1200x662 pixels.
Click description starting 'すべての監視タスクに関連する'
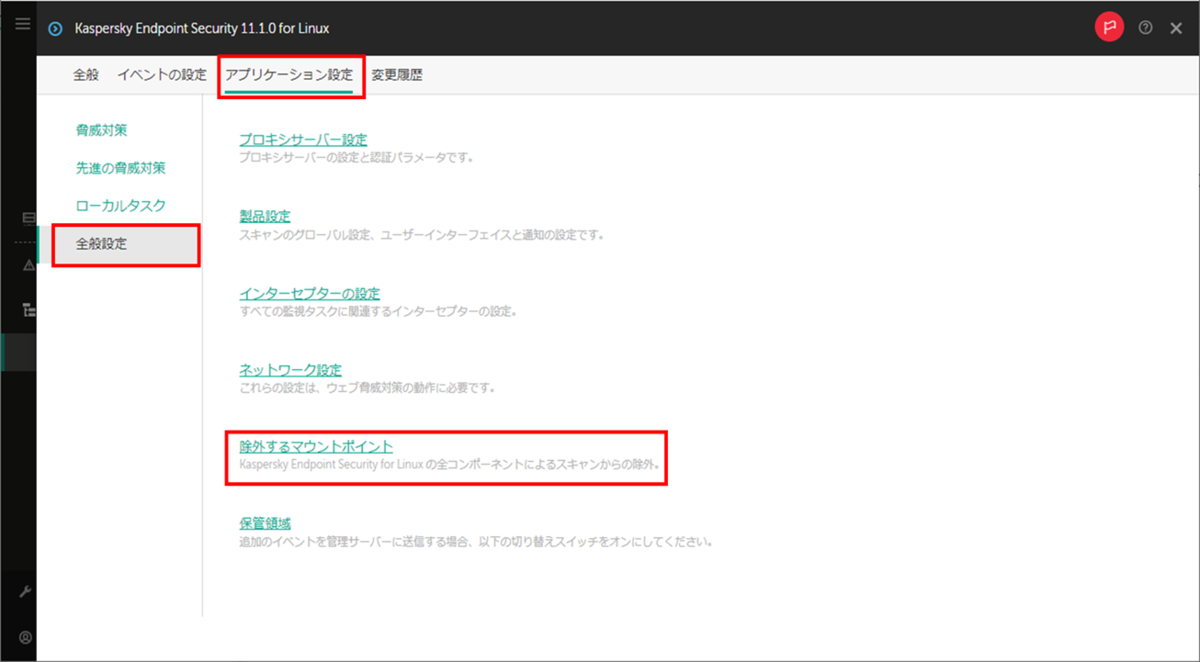tap(379, 312)
